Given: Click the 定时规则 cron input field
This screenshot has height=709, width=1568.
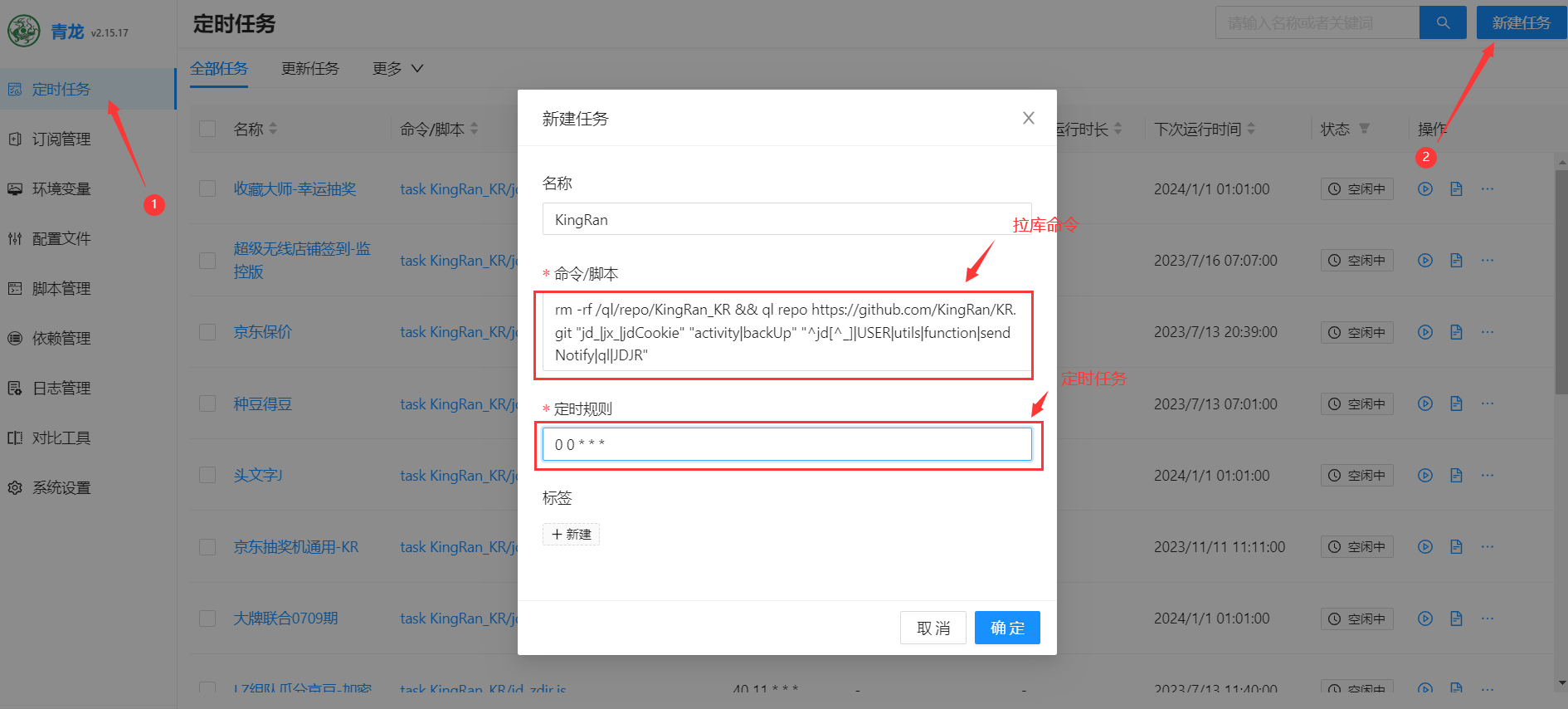Looking at the screenshot, I should coord(786,444).
